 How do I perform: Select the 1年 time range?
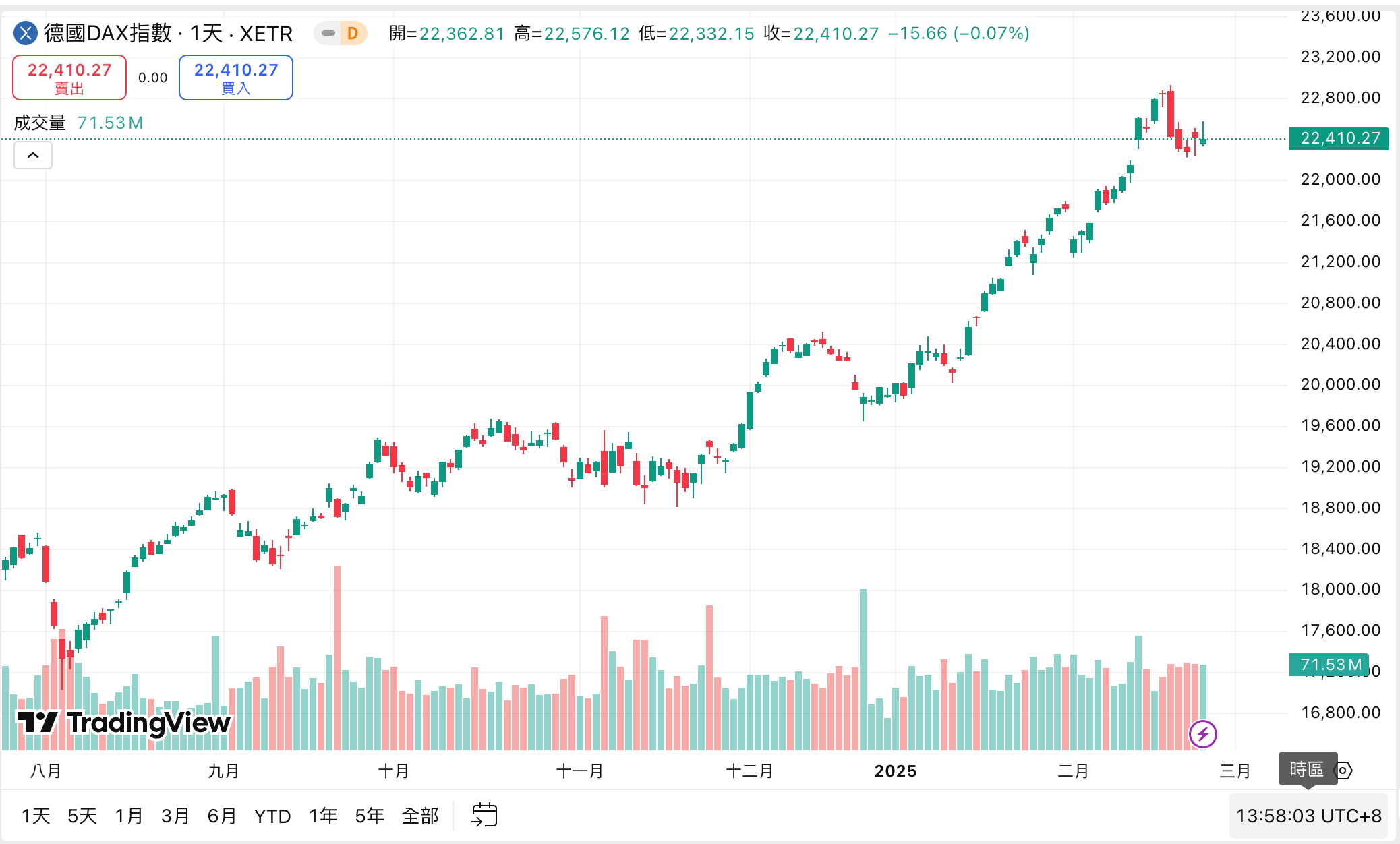323,816
